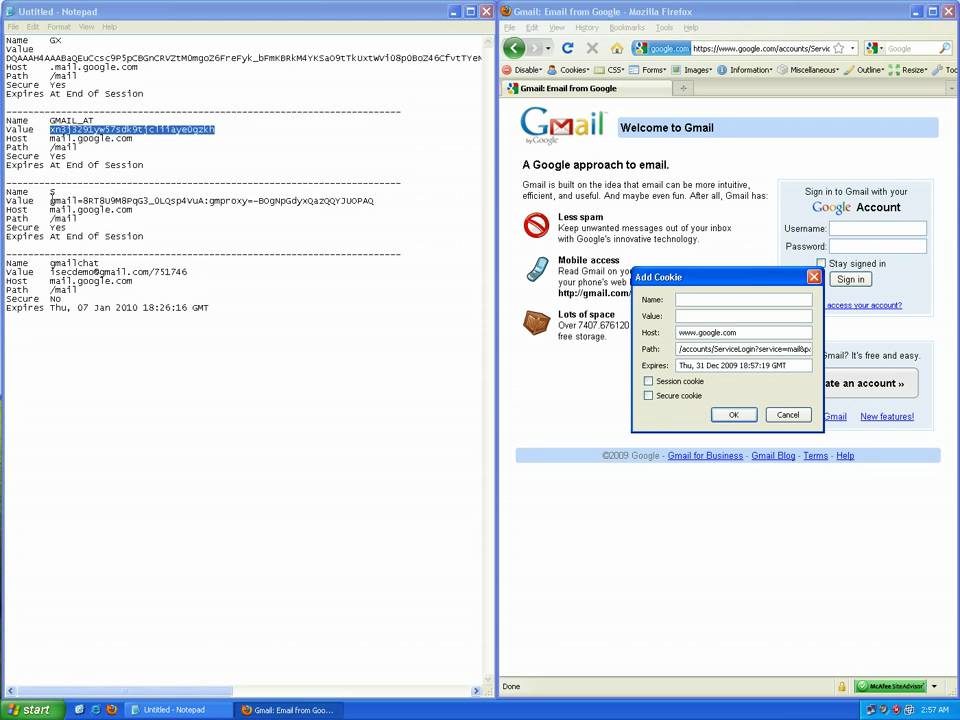Viewport: 960px width, 720px height.
Task: Toggle the Secure cookie checkbox
Action: [x=648, y=396]
